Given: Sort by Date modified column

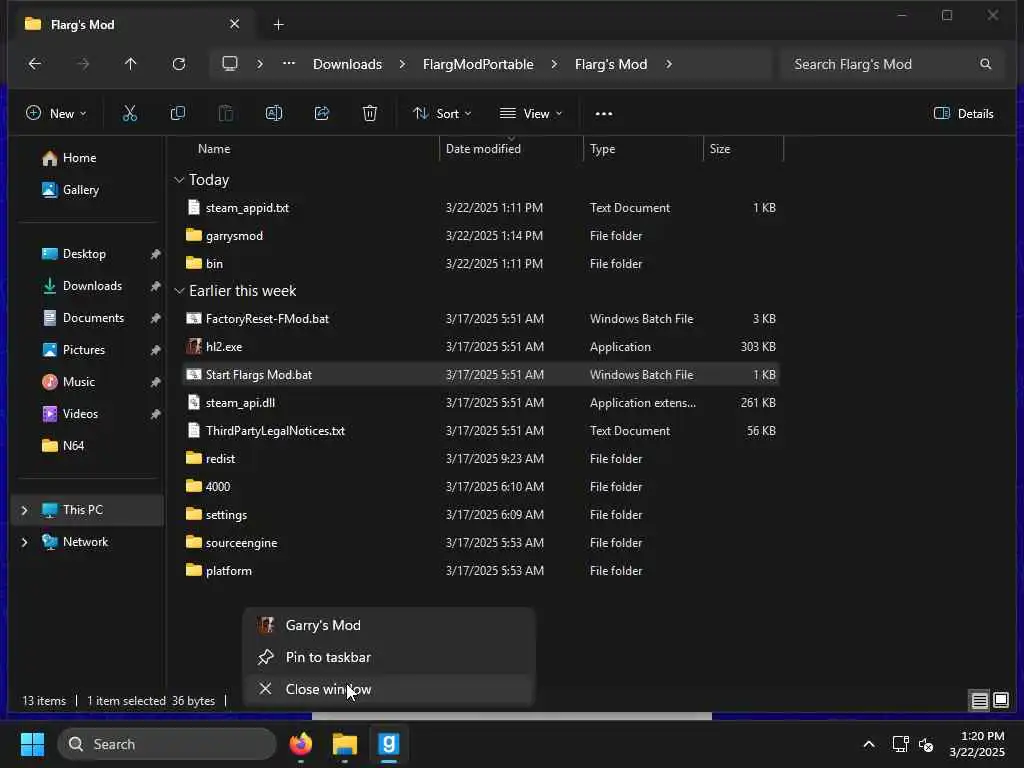Looking at the screenshot, I should tap(483, 149).
